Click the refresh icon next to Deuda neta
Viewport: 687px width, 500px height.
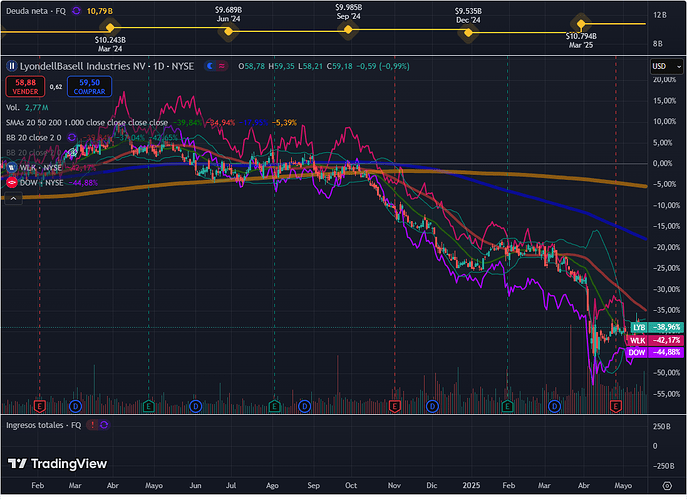(x=76, y=11)
